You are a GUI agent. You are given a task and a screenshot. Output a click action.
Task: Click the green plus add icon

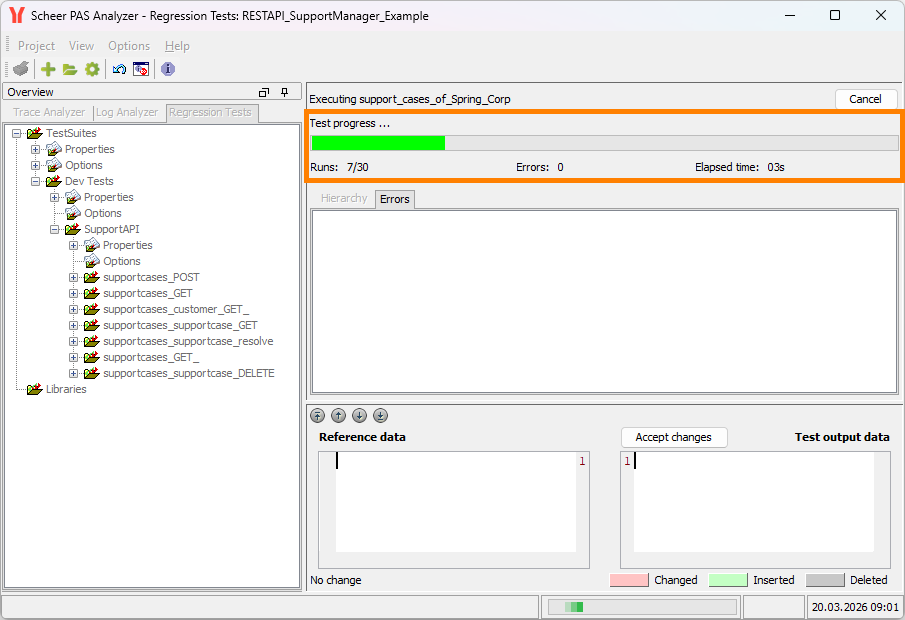pos(48,69)
